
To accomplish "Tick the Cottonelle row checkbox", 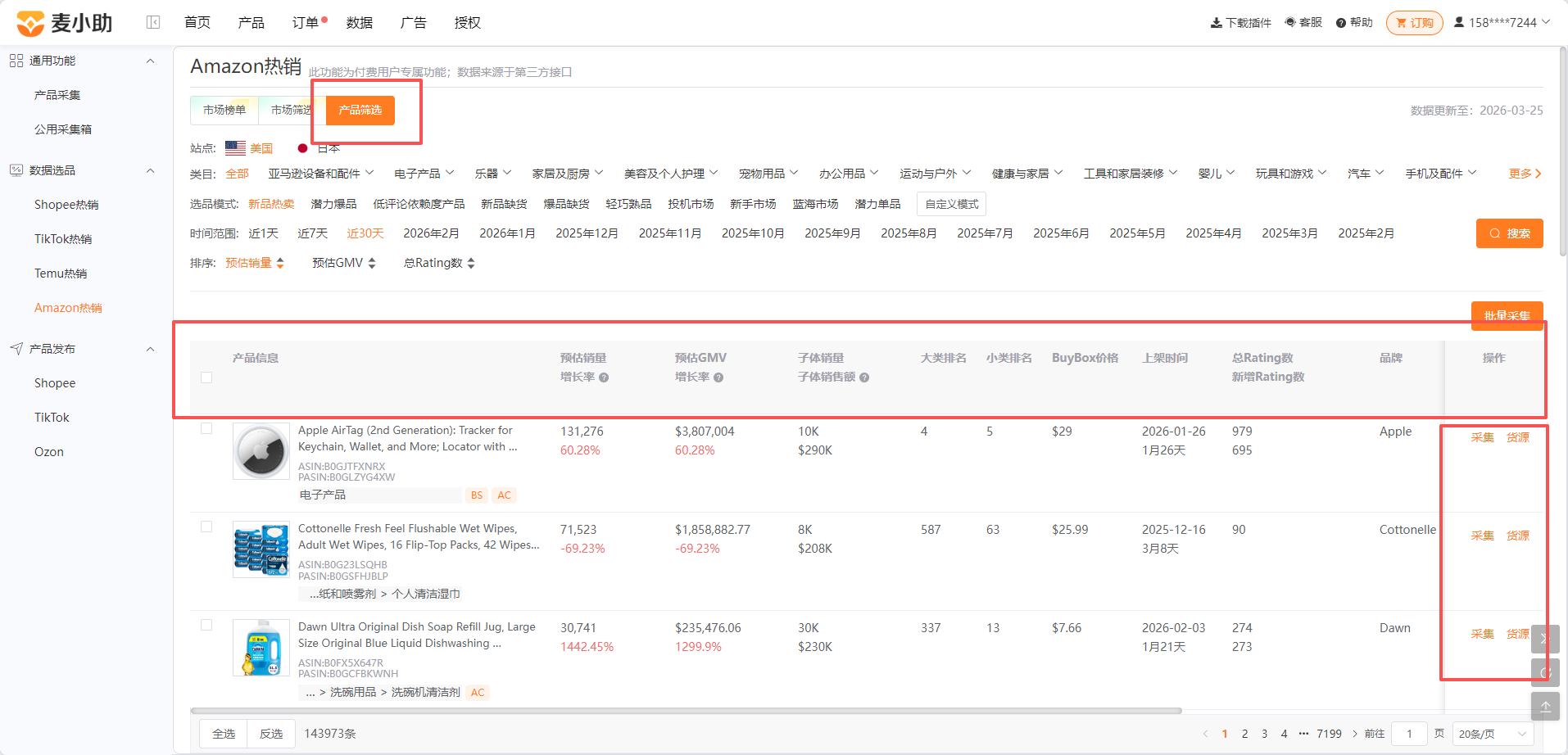I will point(206,527).
